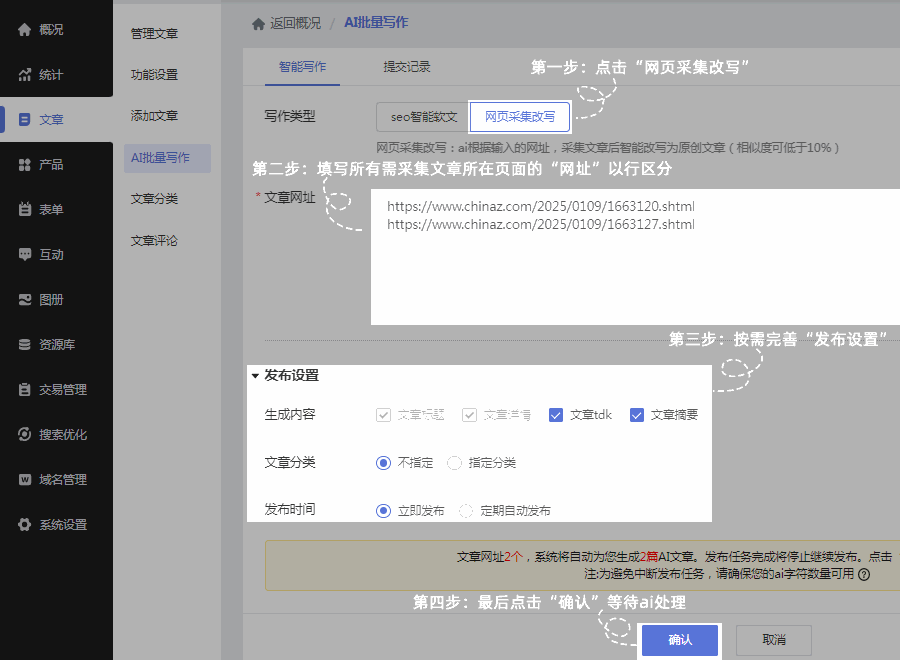The width and height of the screenshot is (900, 660).
Task: Click the 交易管理 clipboard icon
Action: coord(24,390)
